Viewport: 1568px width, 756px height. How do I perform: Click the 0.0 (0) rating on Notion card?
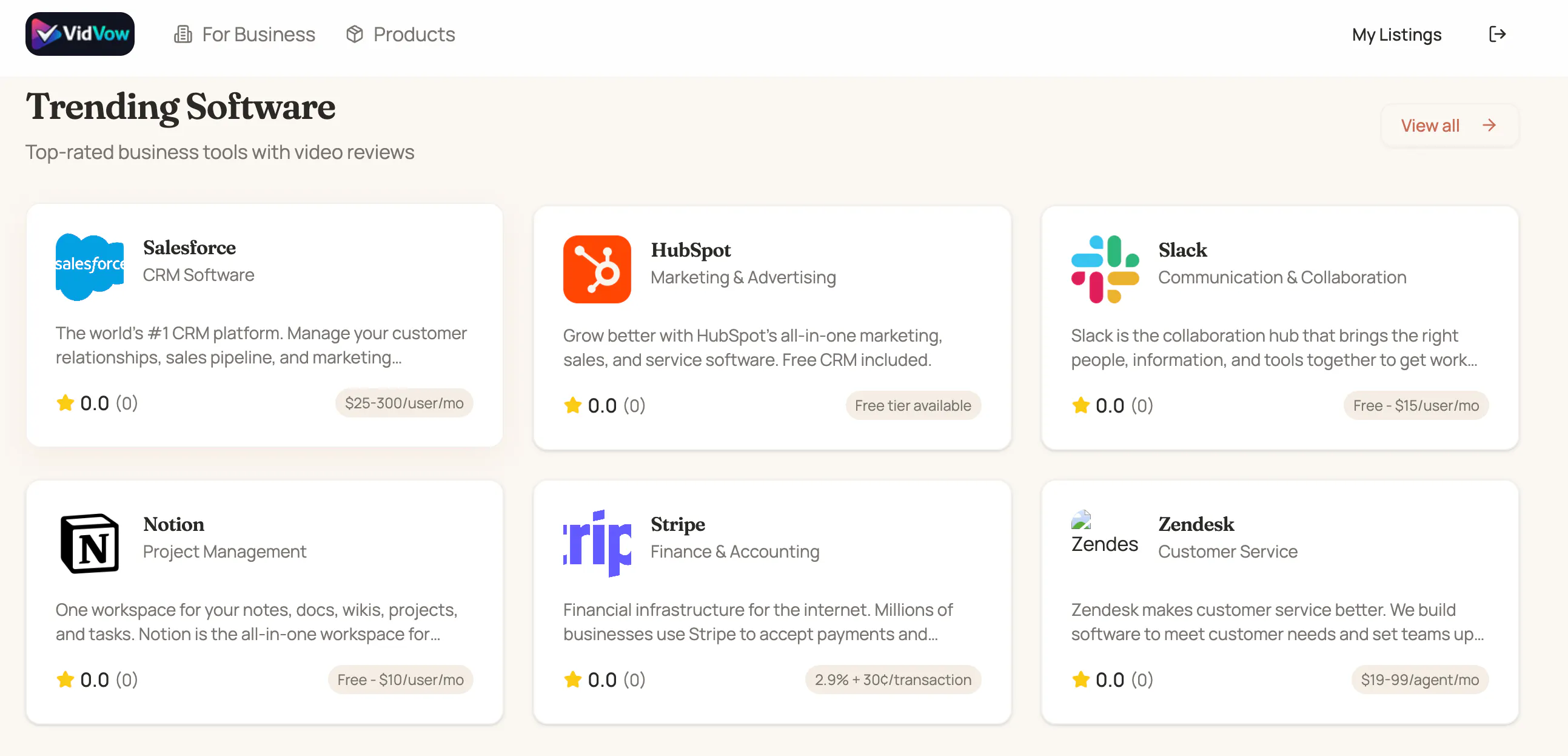click(98, 679)
